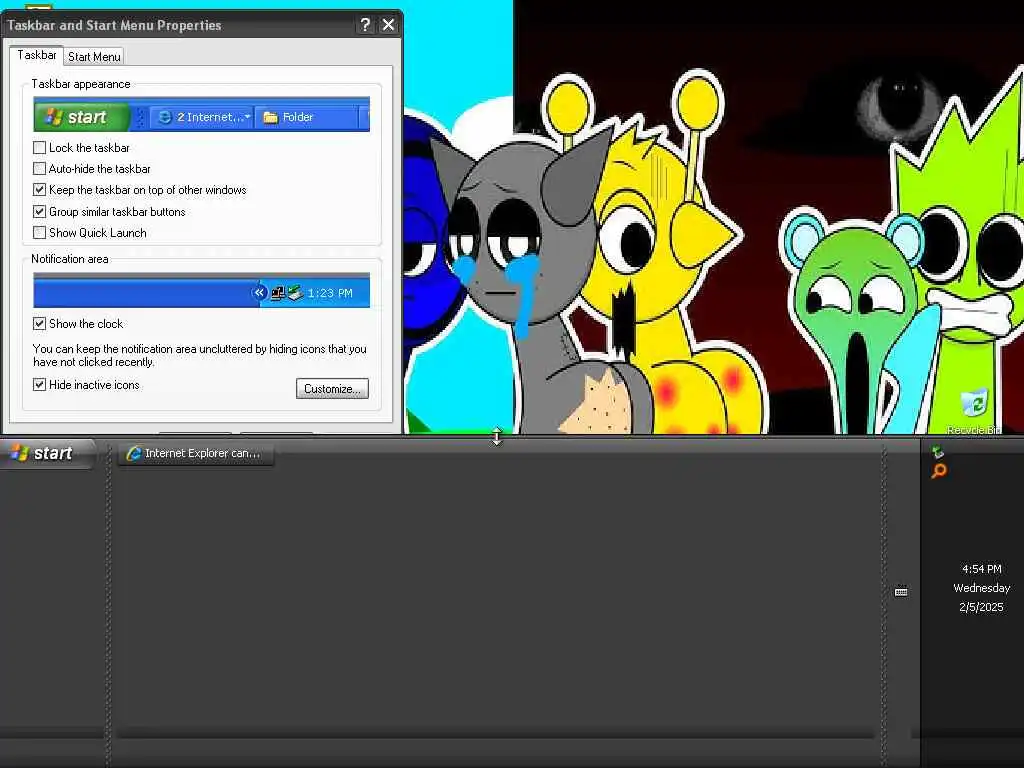Click the Wednesday text in the clock
Screen dimensions: 1024x768
[x=982, y=588]
